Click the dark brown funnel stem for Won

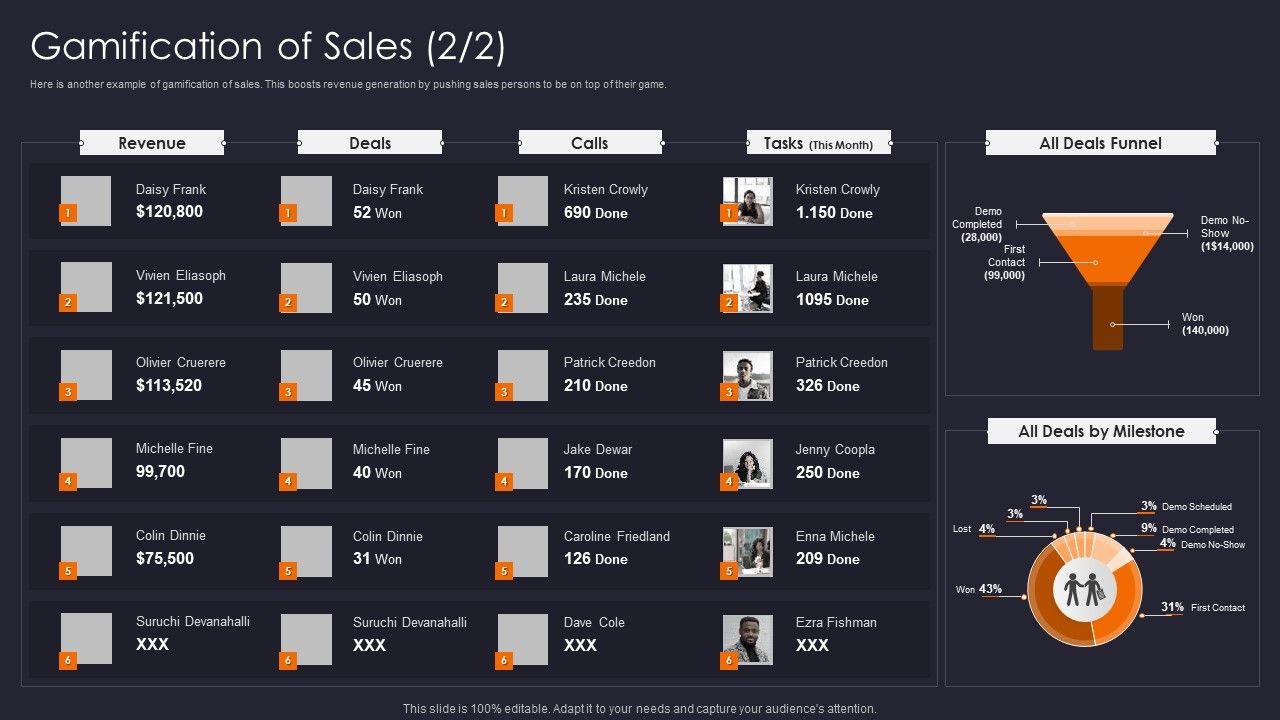tap(1108, 317)
